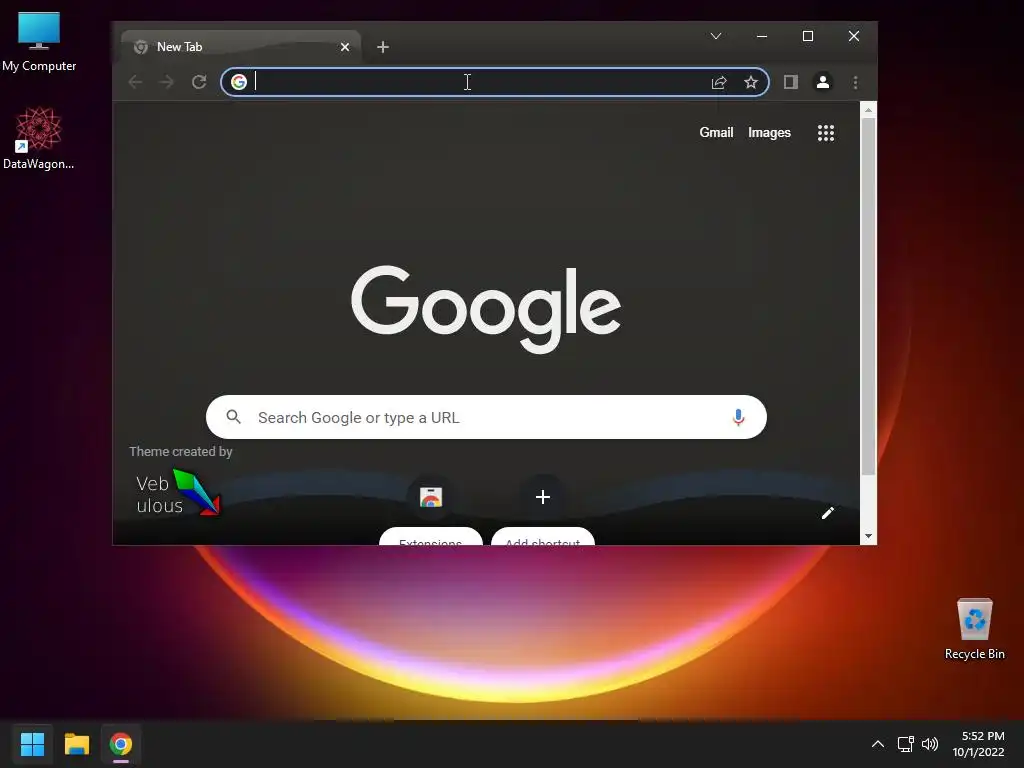
Task: Click the Search Google or type a URL box
Action: pyautogui.click(x=487, y=417)
